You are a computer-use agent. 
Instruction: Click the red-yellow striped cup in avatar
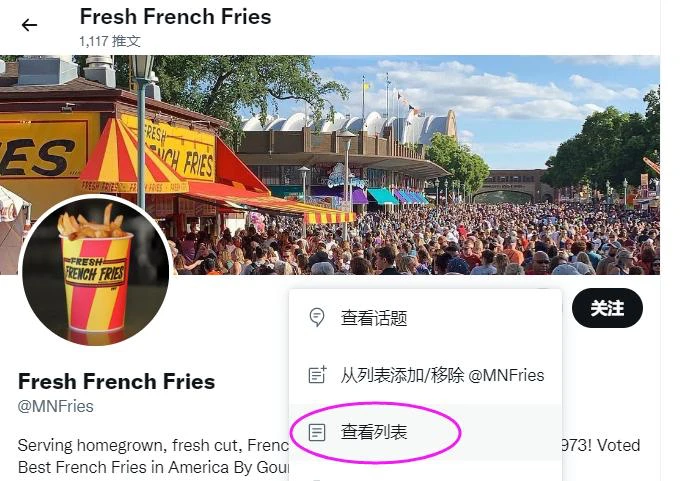[x=95, y=282]
